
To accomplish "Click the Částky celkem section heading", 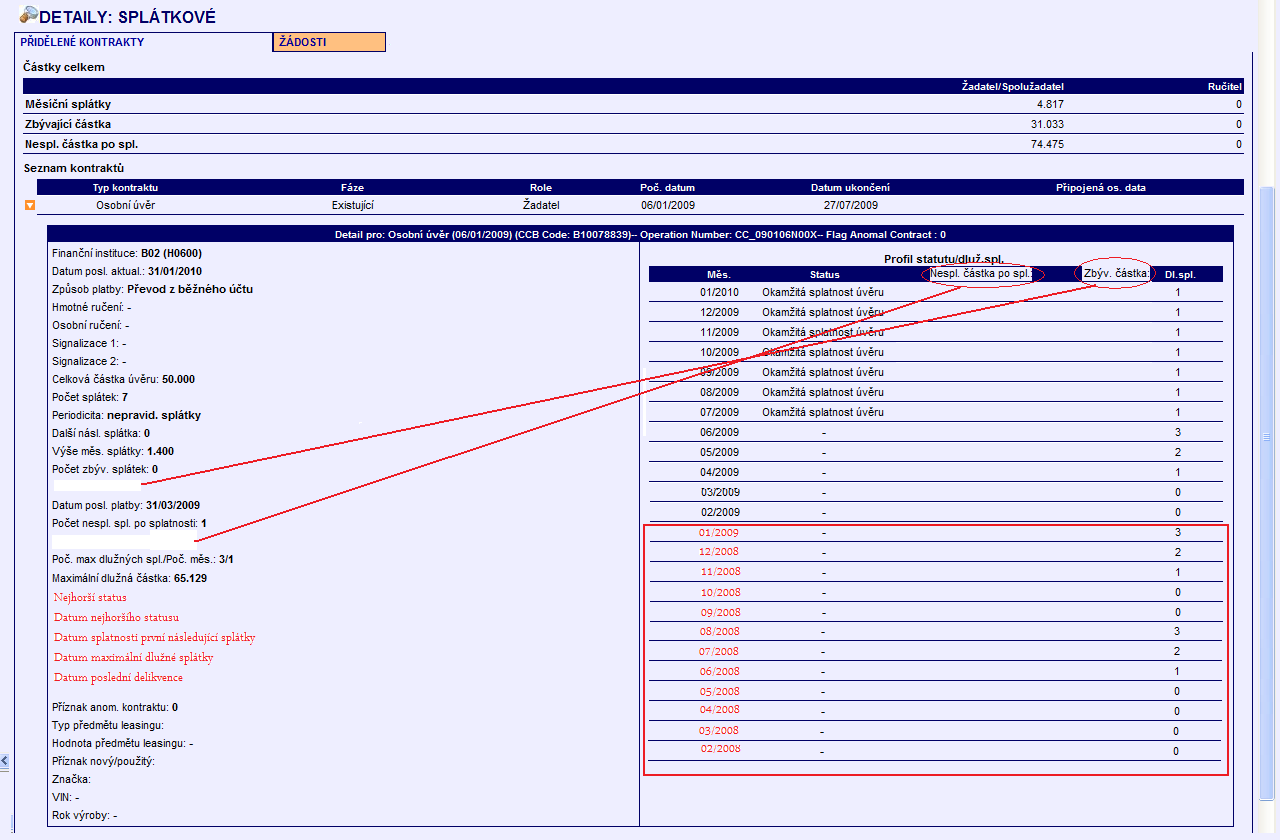I will click(x=64, y=67).
